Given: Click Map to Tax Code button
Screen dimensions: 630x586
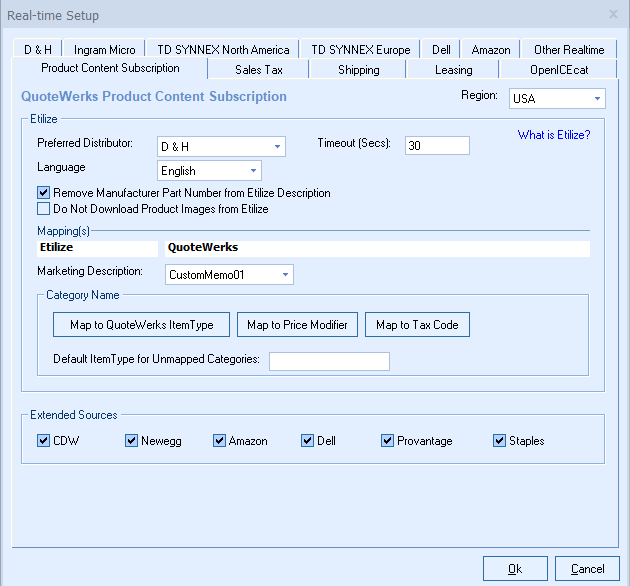Looking at the screenshot, I should 417,325.
